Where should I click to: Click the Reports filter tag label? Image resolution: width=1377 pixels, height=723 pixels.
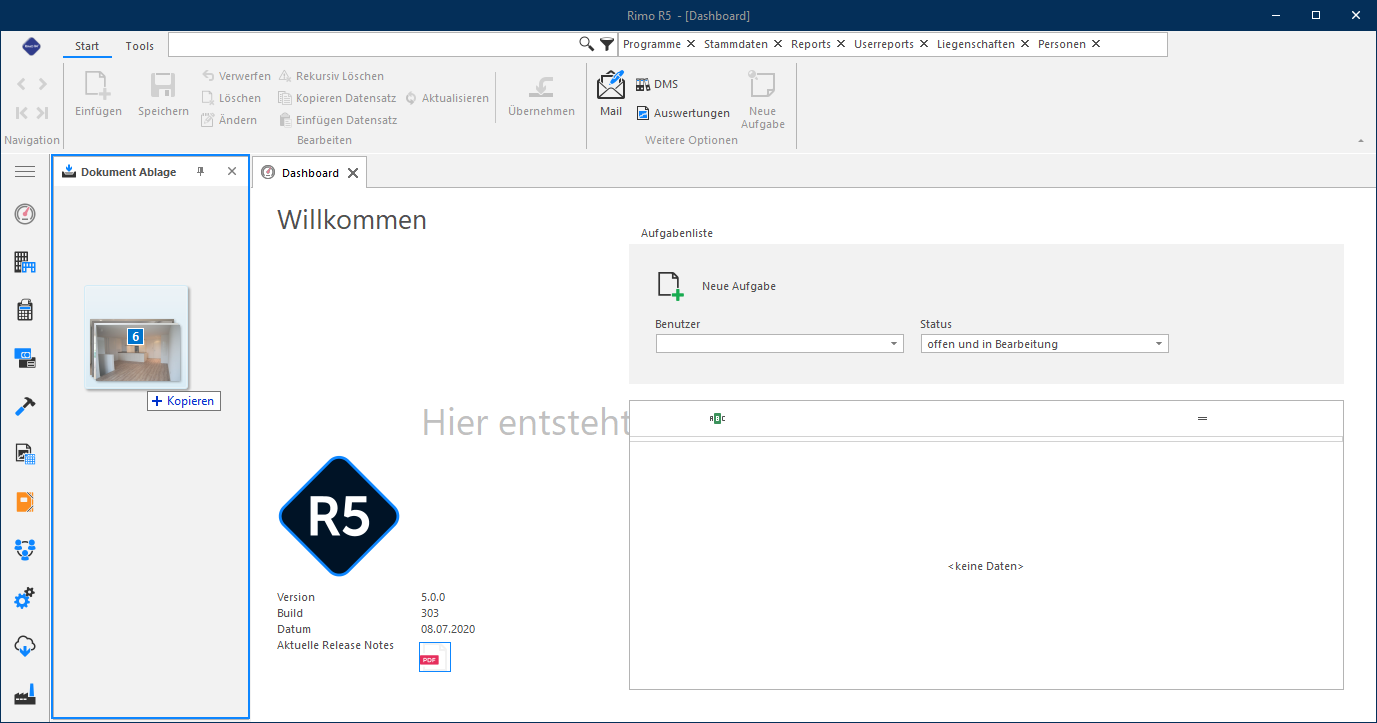click(811, 44)
